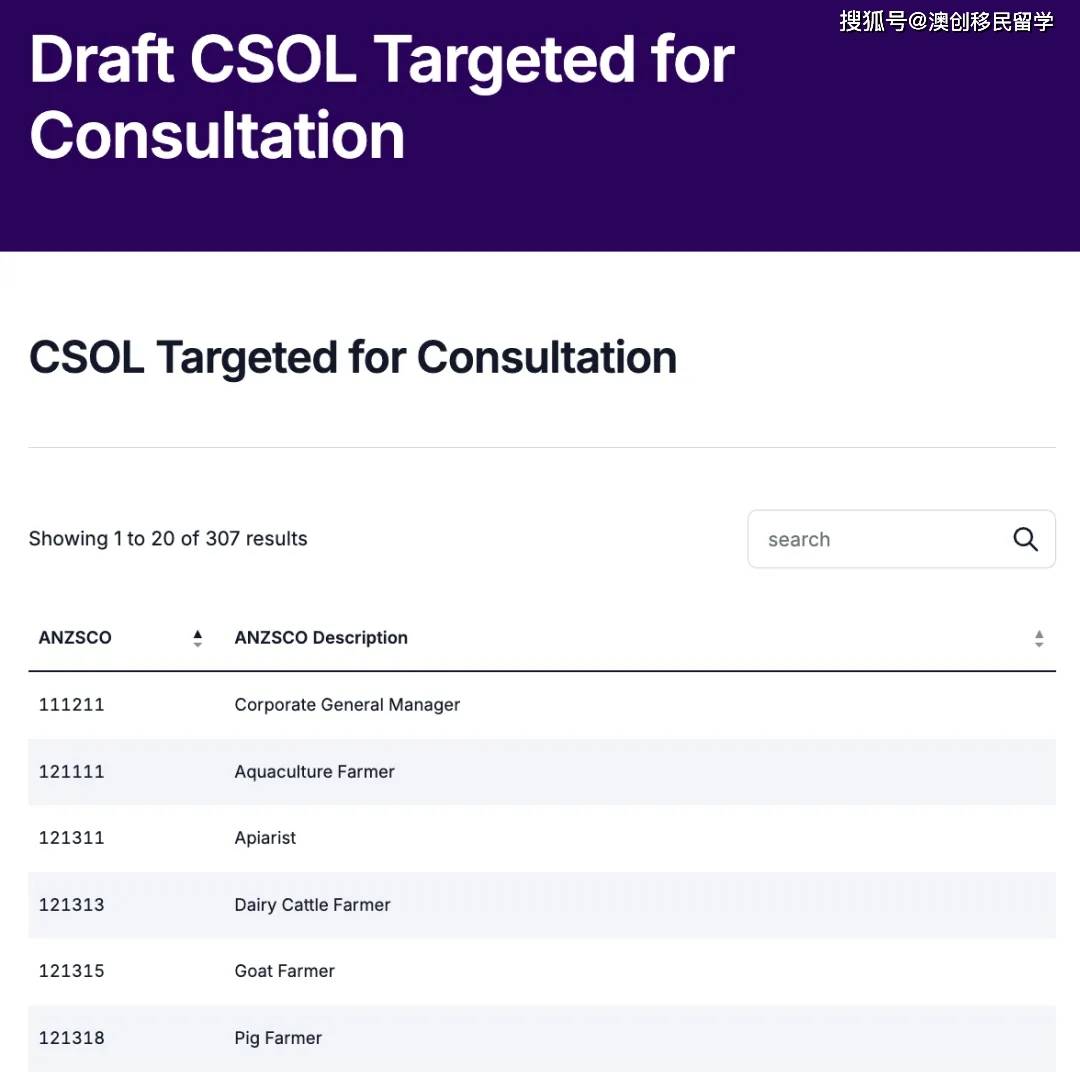1080x1089 pixels.
Task: Click ANZSCO code 111211
Action: point(71,705)
